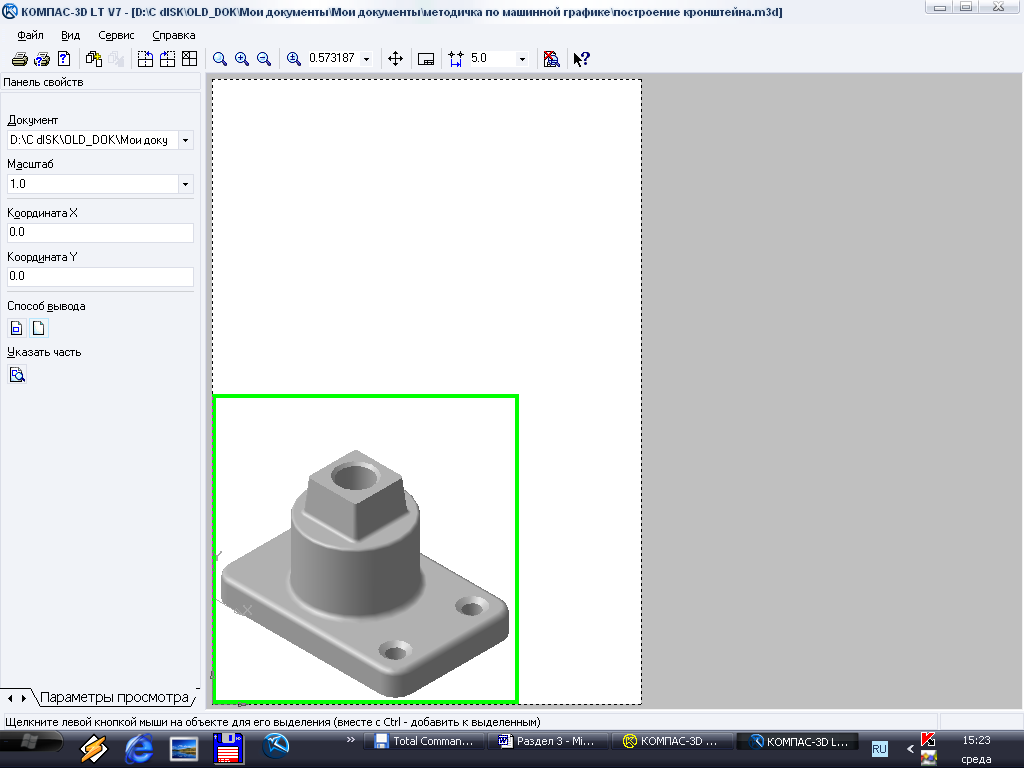Switch to first КОМПАС-3D taskbar button
1024x768 pixels.
[x=671, y=741]
